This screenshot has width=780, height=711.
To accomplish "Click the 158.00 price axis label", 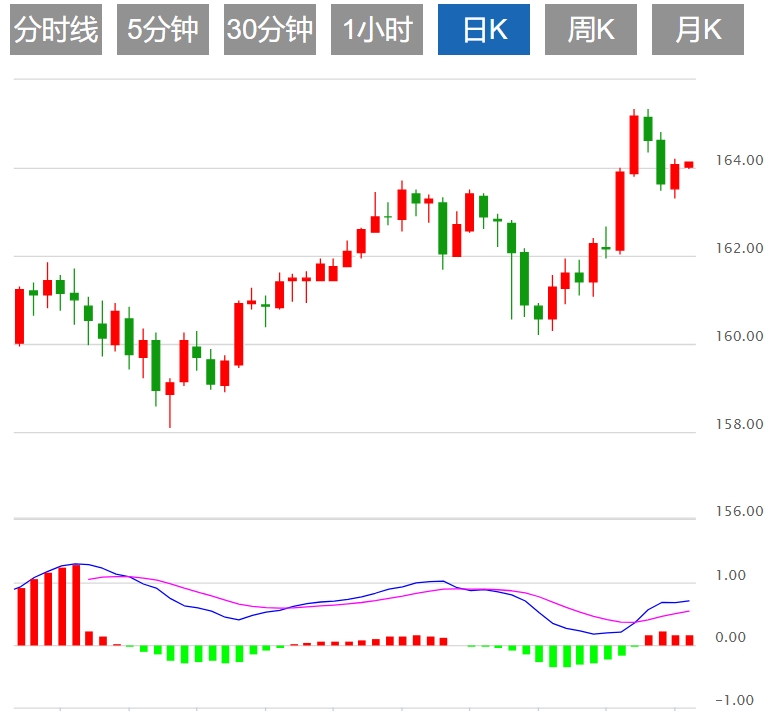I will pos(739,424).
